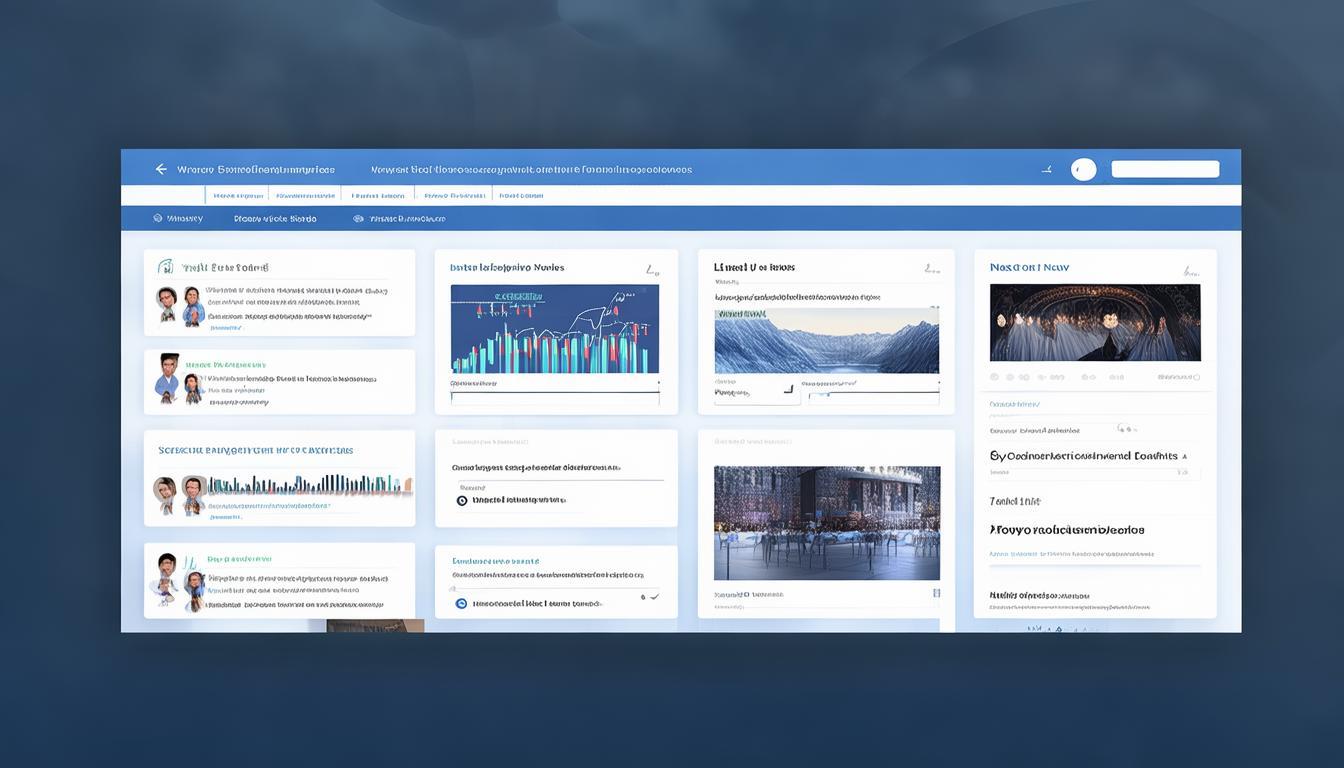Image resolution: width=1344 pixels, height=768 pixels.
Task: Click the green heading in second avatar card
Action: pos(223,365)
